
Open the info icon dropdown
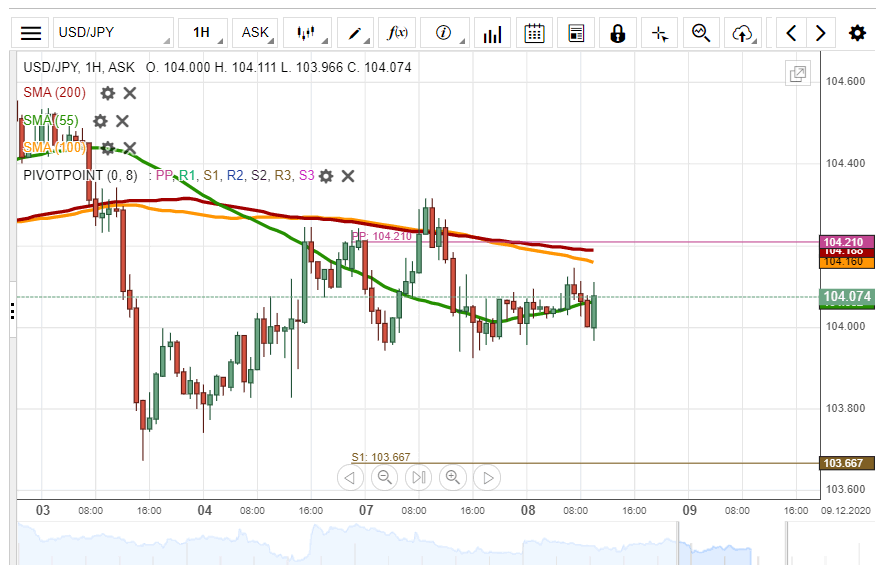coord(445,33)
